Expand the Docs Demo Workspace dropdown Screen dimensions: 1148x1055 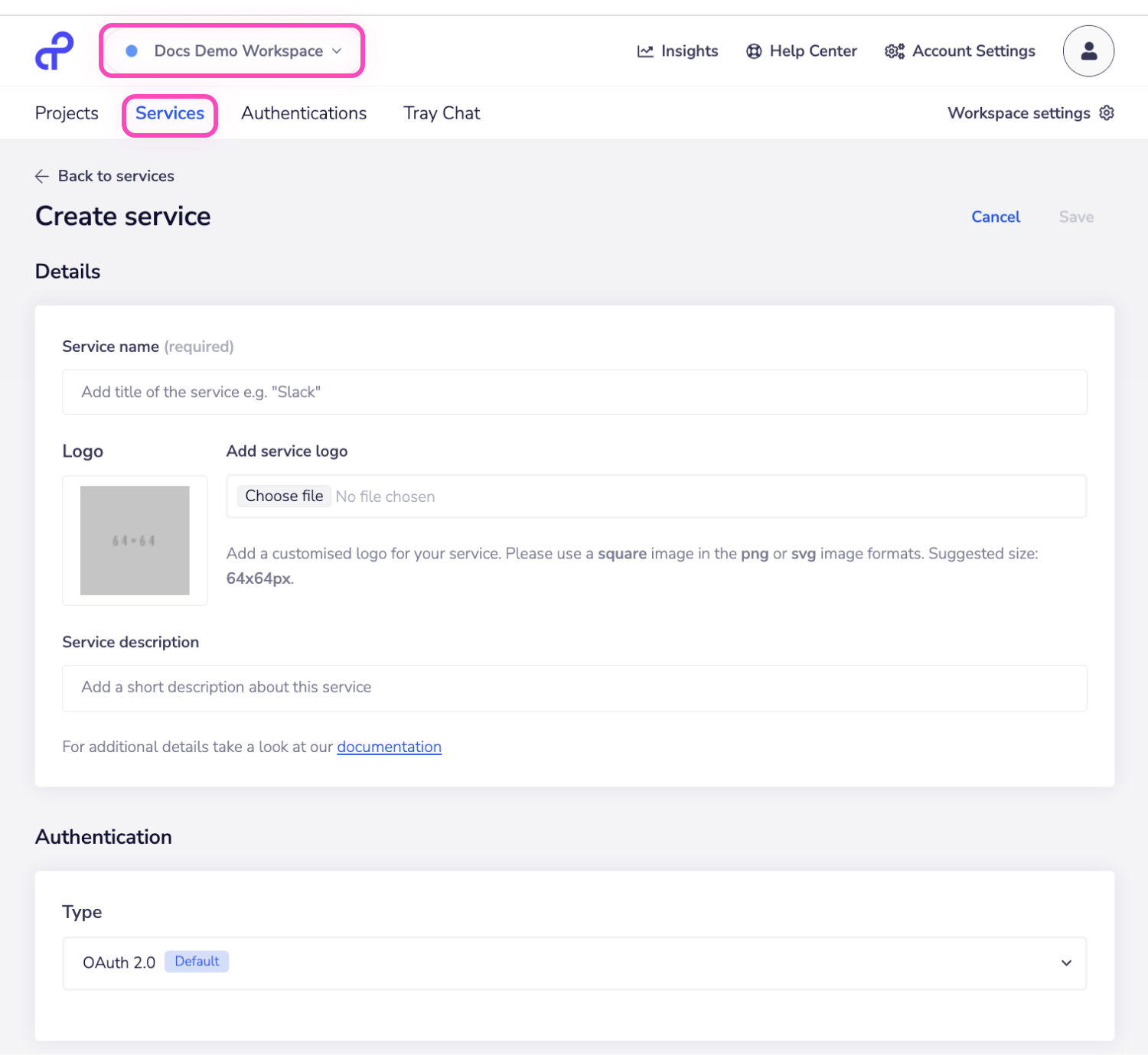[x=337, y=50]
